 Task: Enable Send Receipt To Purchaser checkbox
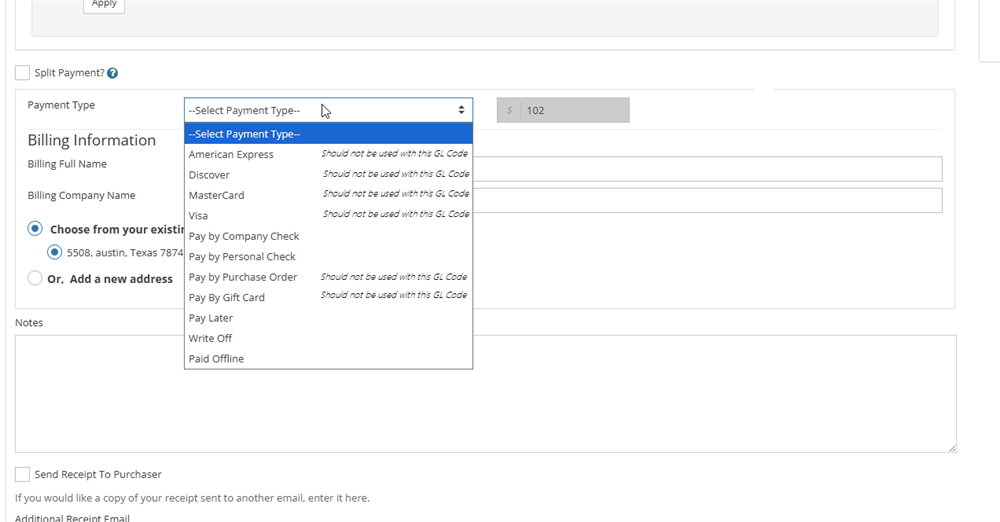click(x=22, y=474)
